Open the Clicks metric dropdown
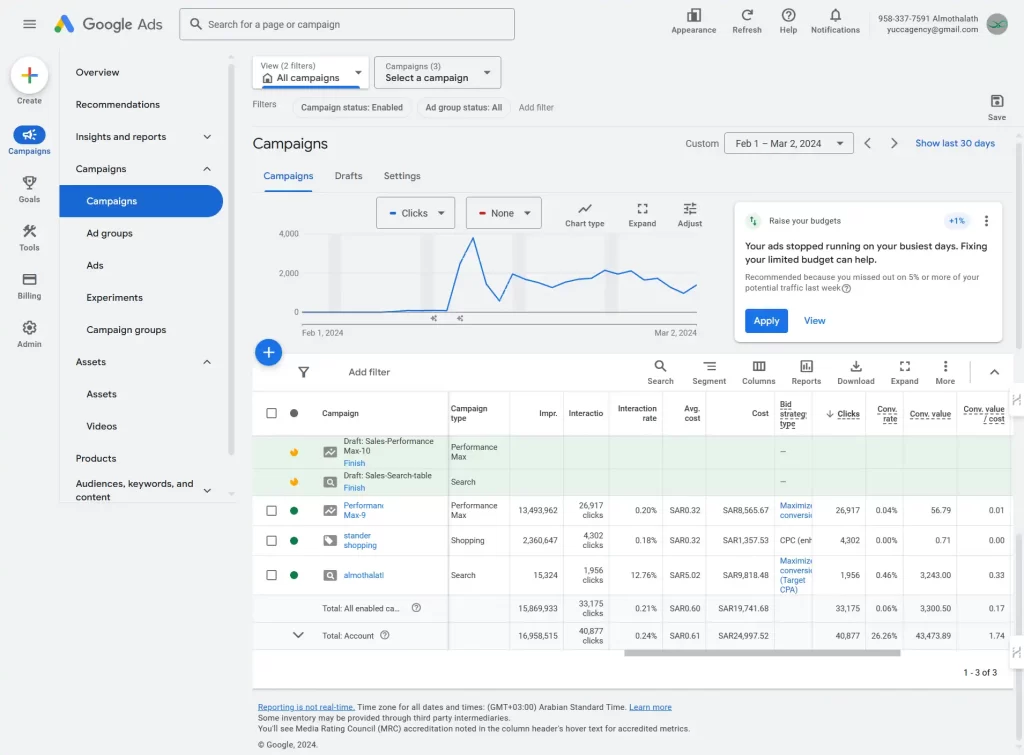This screenshot has height=755, width=1024. [415, 213]
